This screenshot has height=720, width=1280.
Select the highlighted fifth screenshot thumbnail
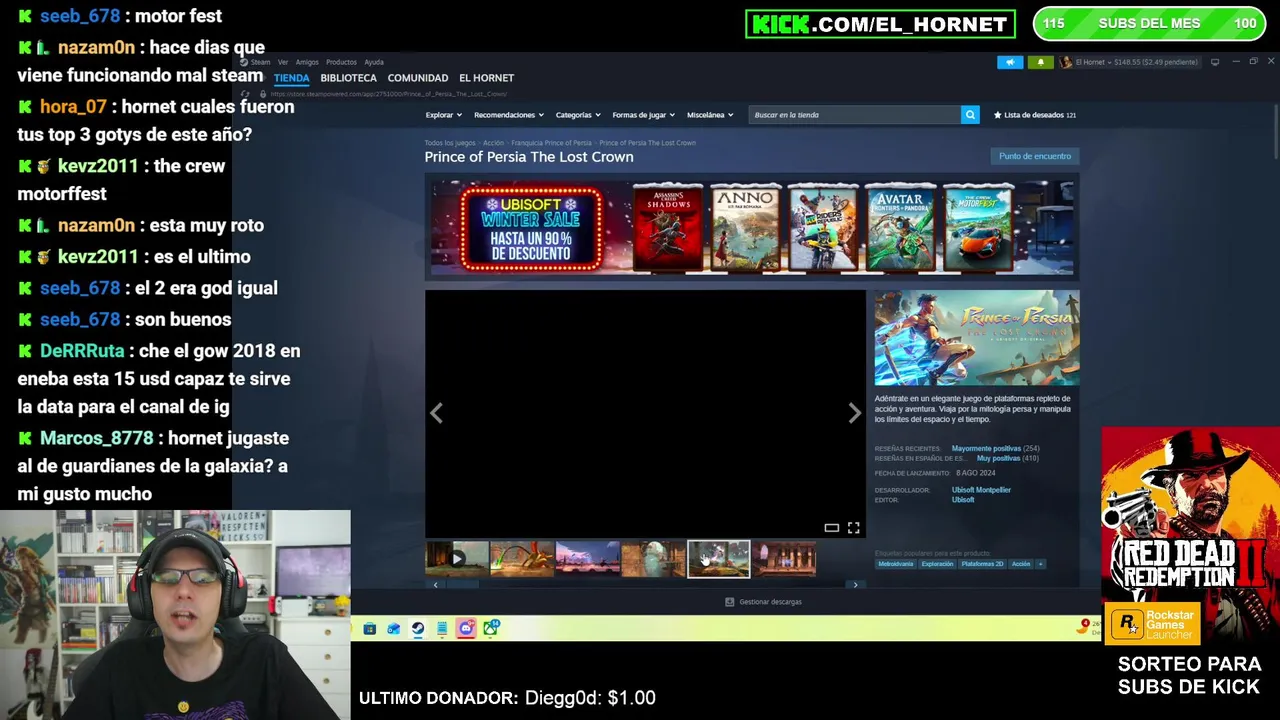click(718, 559)
